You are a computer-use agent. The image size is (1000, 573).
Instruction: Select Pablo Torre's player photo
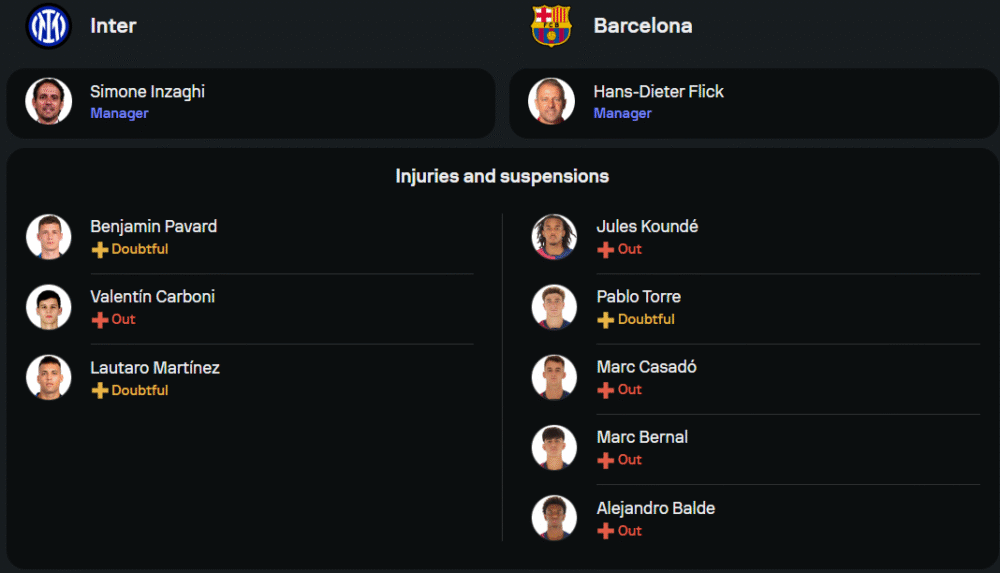[554, 307]
